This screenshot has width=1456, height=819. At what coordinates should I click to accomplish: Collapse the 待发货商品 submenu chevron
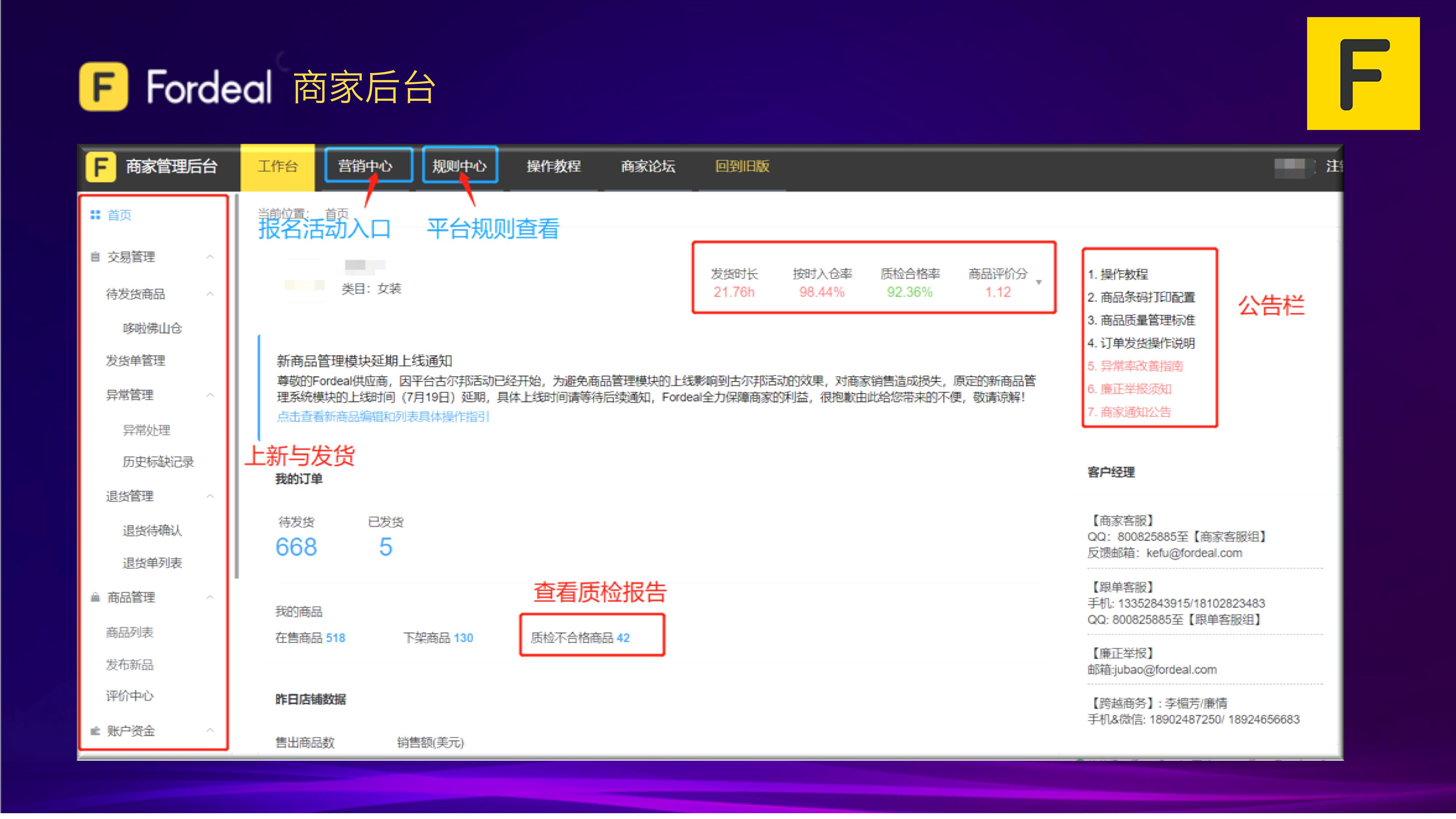(x=210, y=294)
